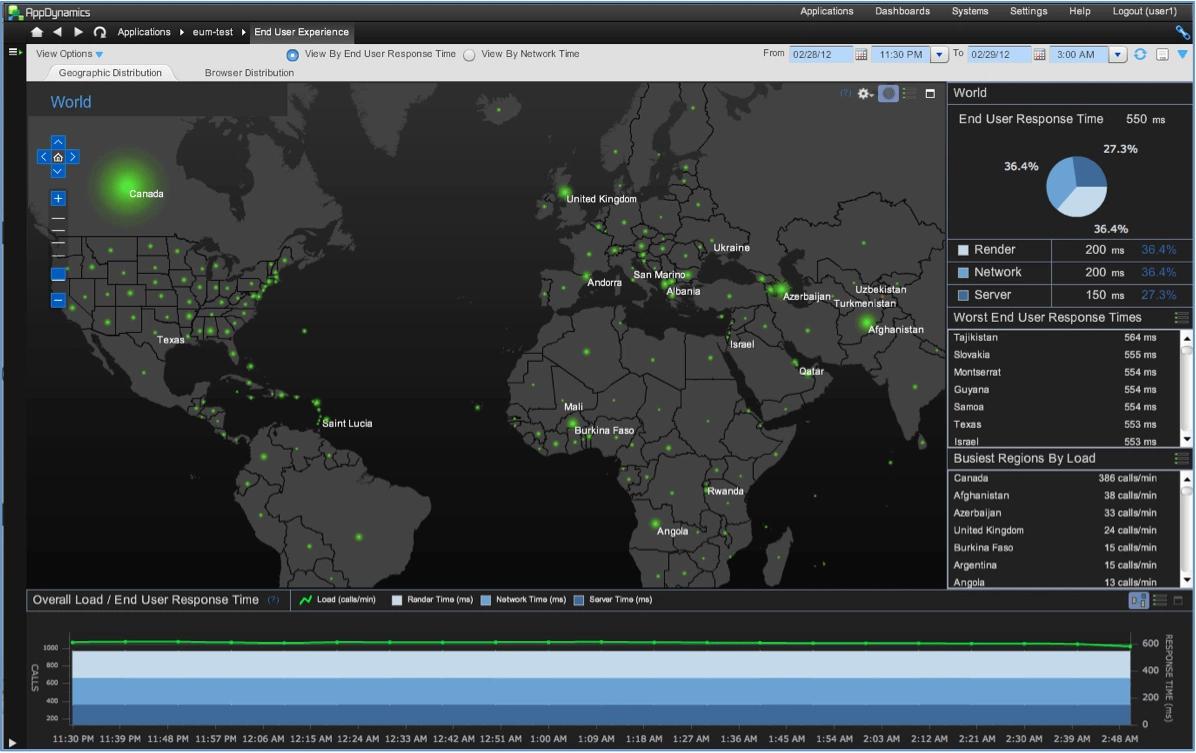
Task: Open the Dashboards menu
Action: (x=902, y=11)
